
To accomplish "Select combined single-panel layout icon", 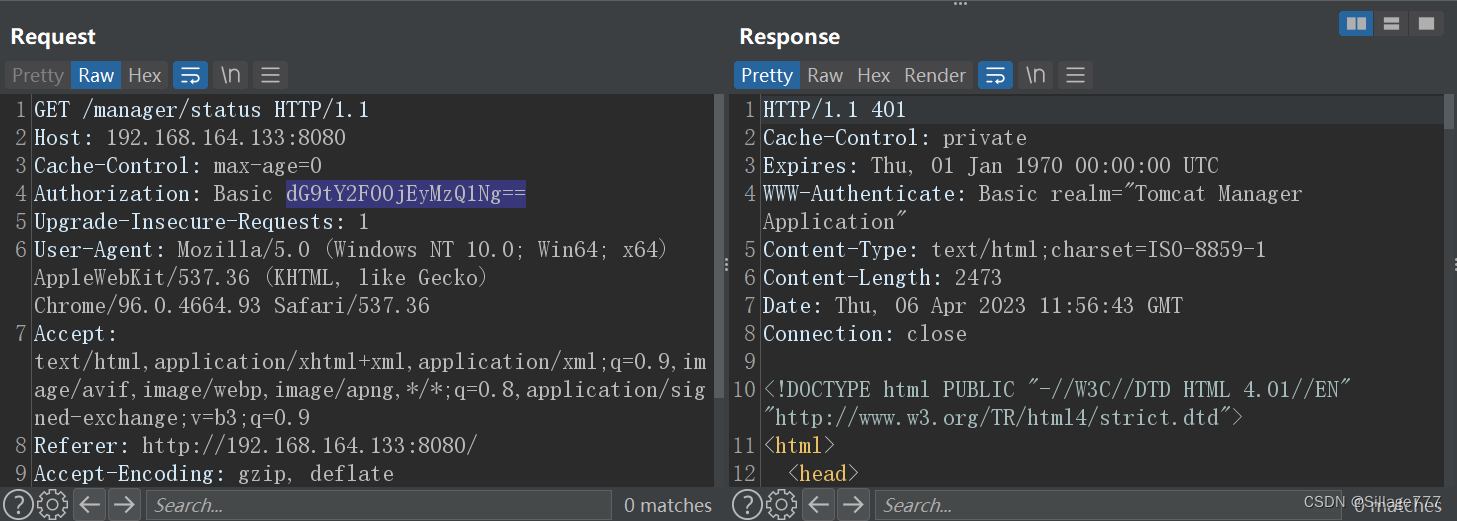I will (x=1425, y=23).
